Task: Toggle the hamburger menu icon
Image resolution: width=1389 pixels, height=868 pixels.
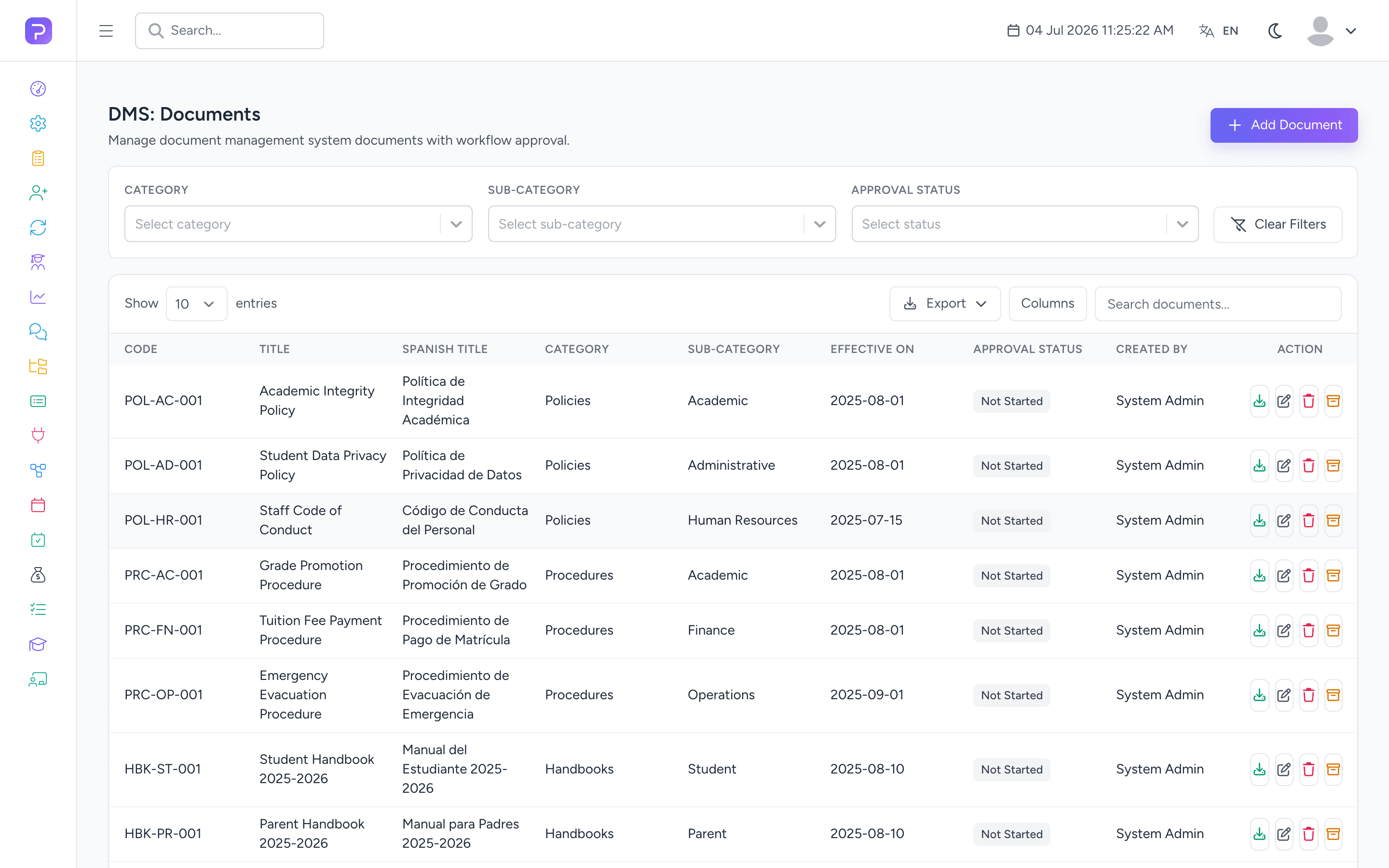Action: pos(106,30)
